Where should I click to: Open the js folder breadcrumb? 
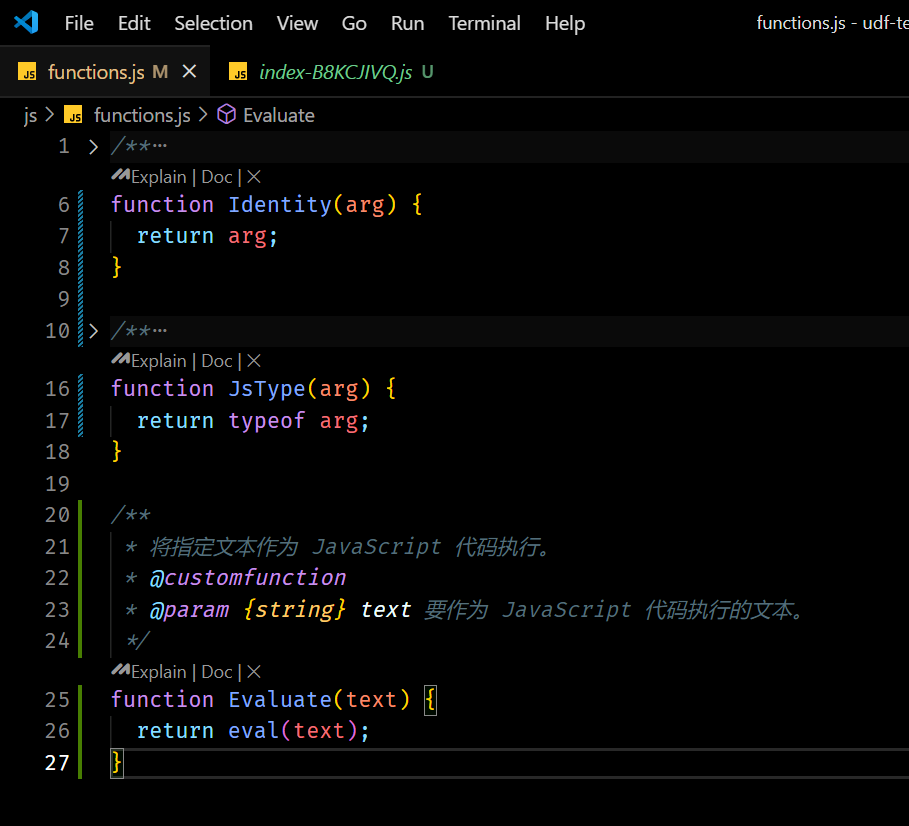tap(30, 115)
